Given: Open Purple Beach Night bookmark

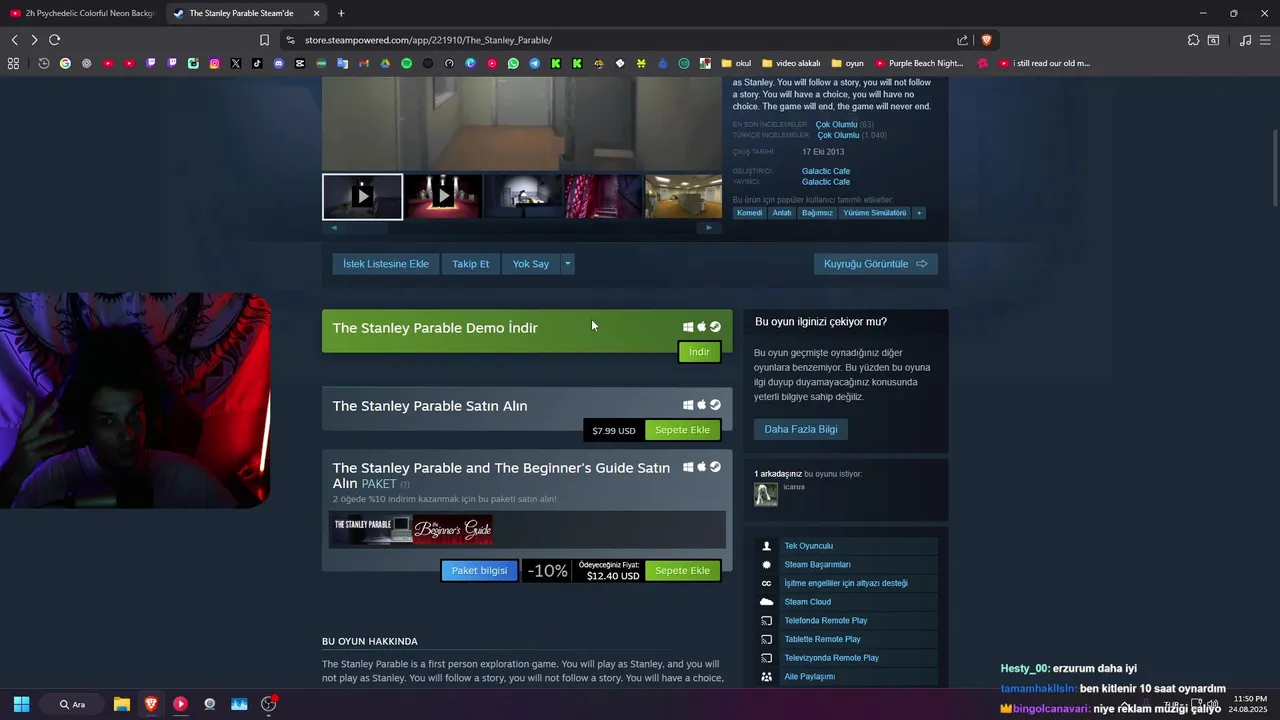Looking at the screenshot, I should coord(919,63).
